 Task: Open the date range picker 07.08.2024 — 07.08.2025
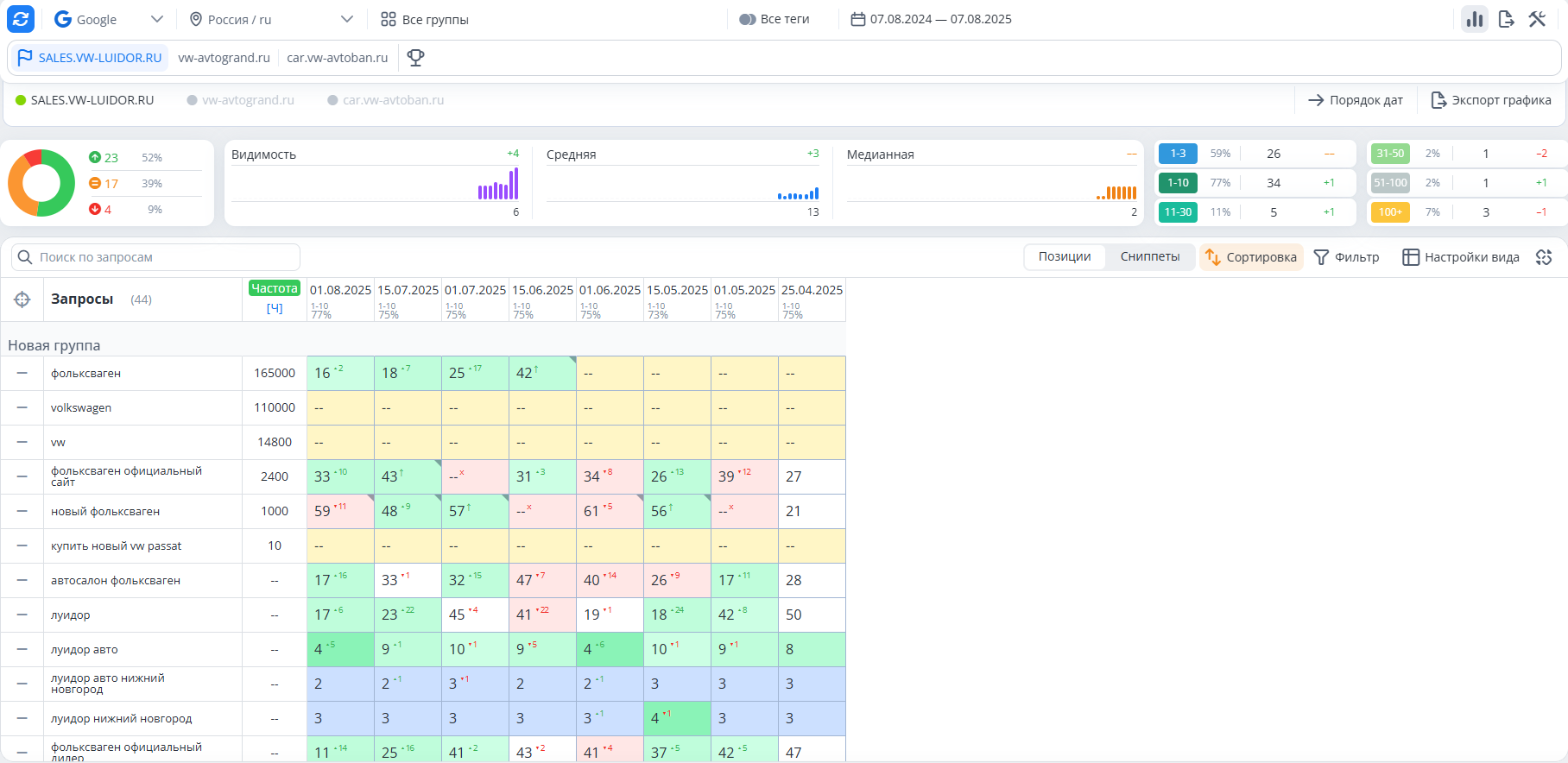(x=932, y=19)
